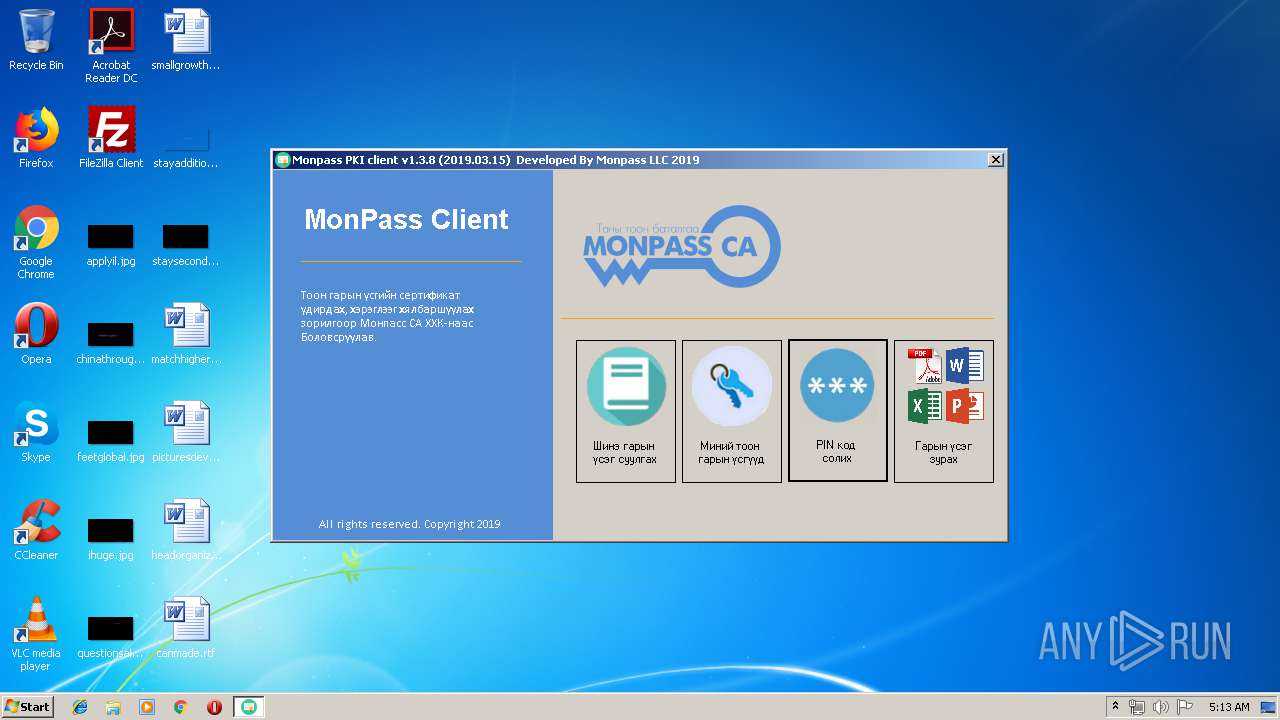Select the feetglobal.jpg desktop file
The image size is (1280, 720).
tap(111, 441)
